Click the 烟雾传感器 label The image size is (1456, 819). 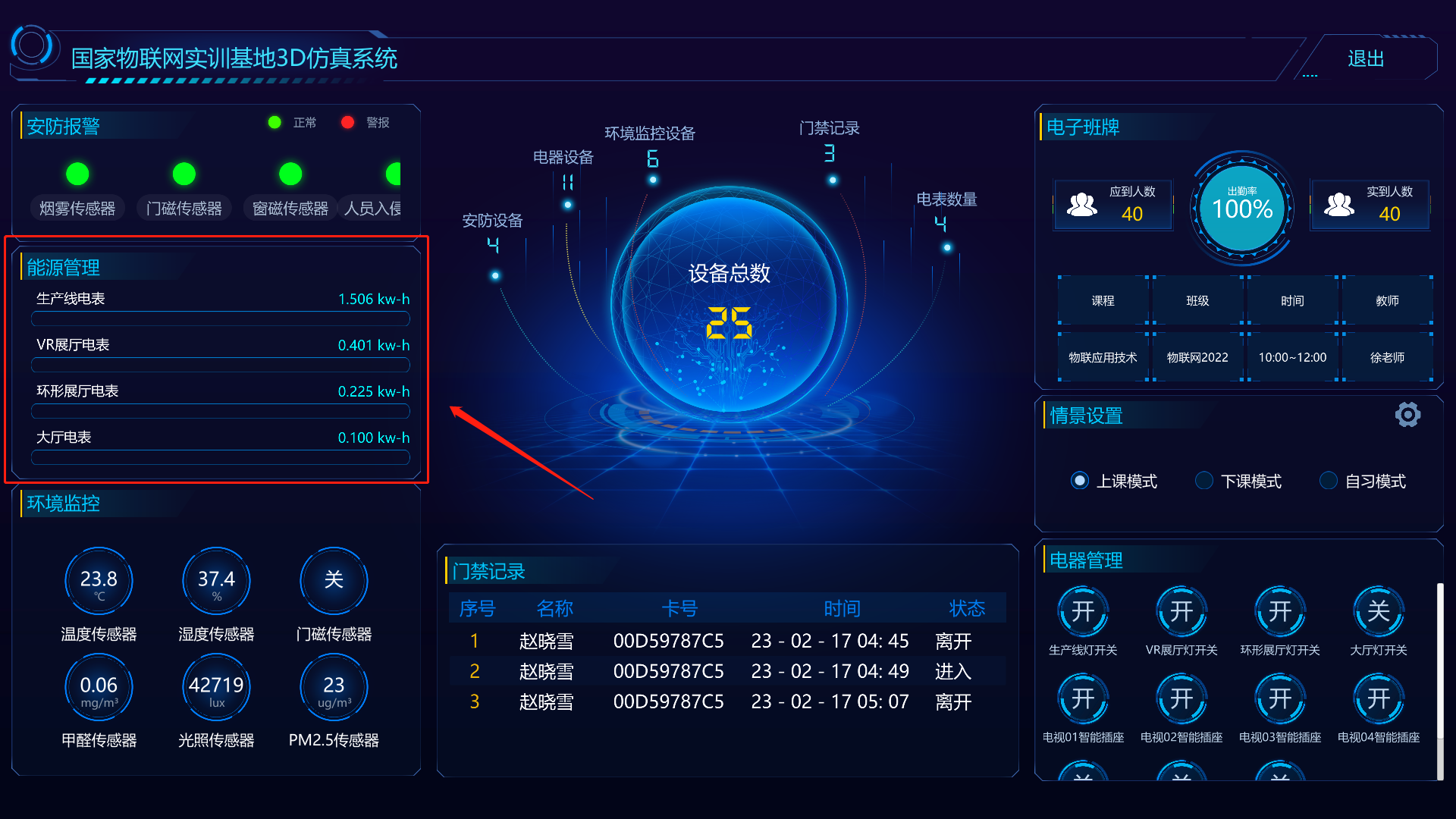(x=77, y=209)
